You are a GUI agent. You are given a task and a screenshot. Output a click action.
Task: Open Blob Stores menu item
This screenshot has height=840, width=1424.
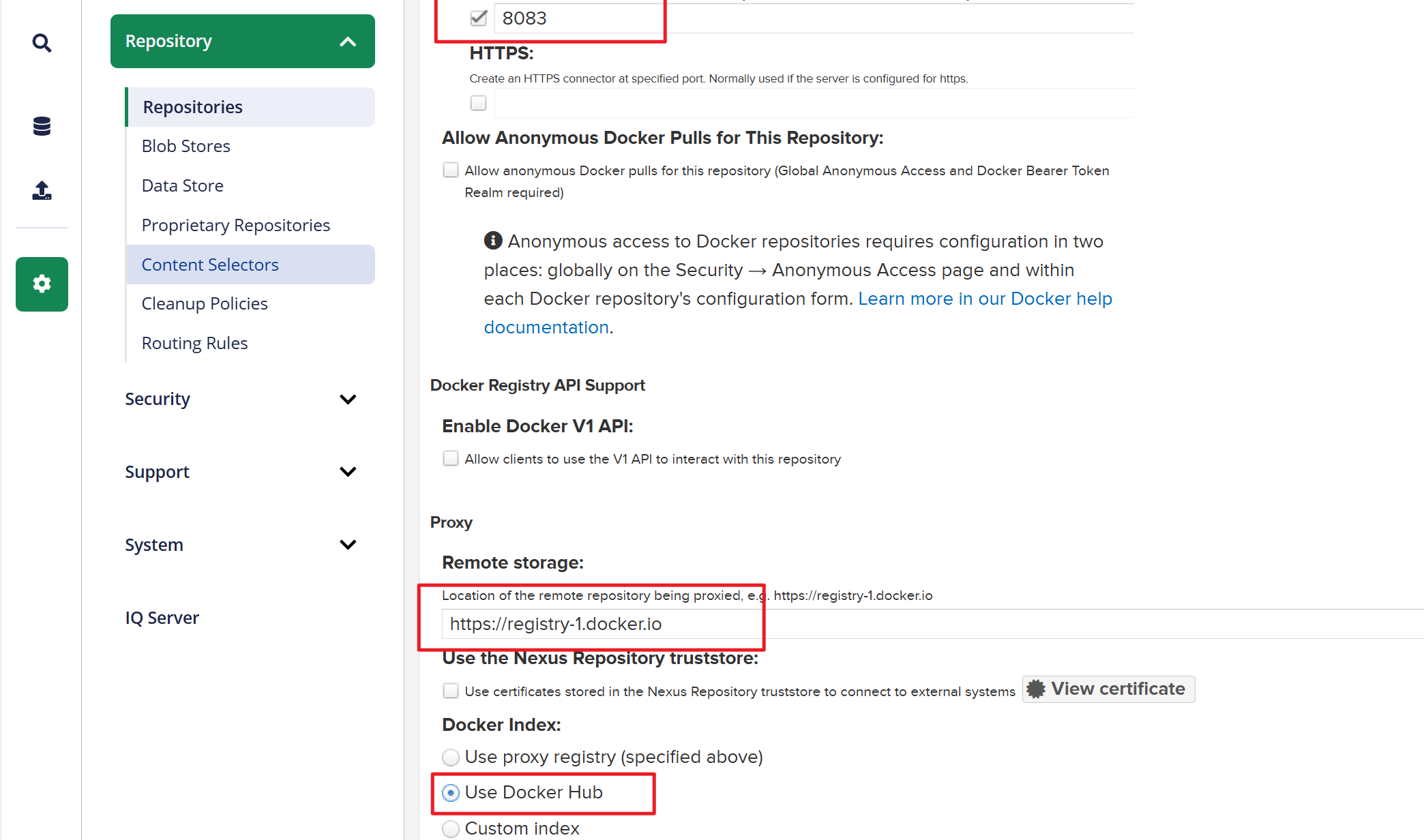point(186,146)
